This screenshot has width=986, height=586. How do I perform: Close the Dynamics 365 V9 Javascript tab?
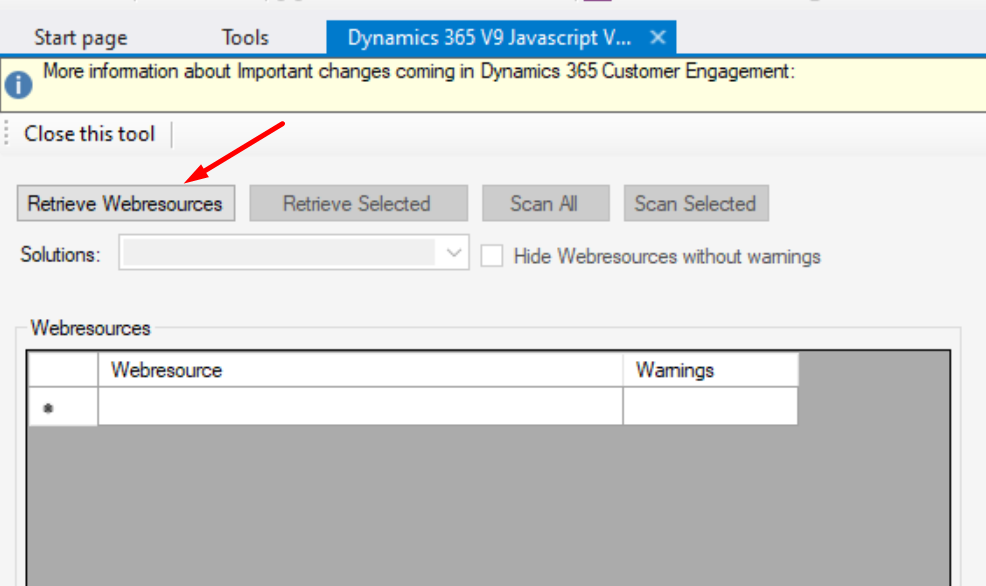coord(658,38)
